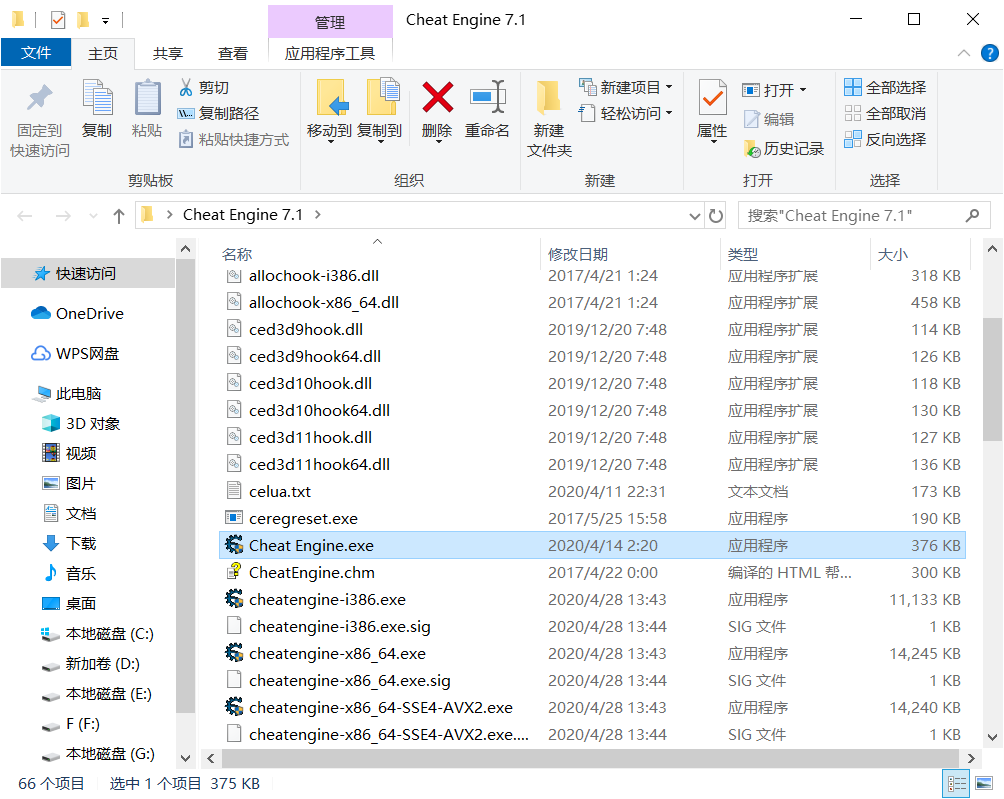Click navigation pane scroll down arrow

tap(185, 758)
